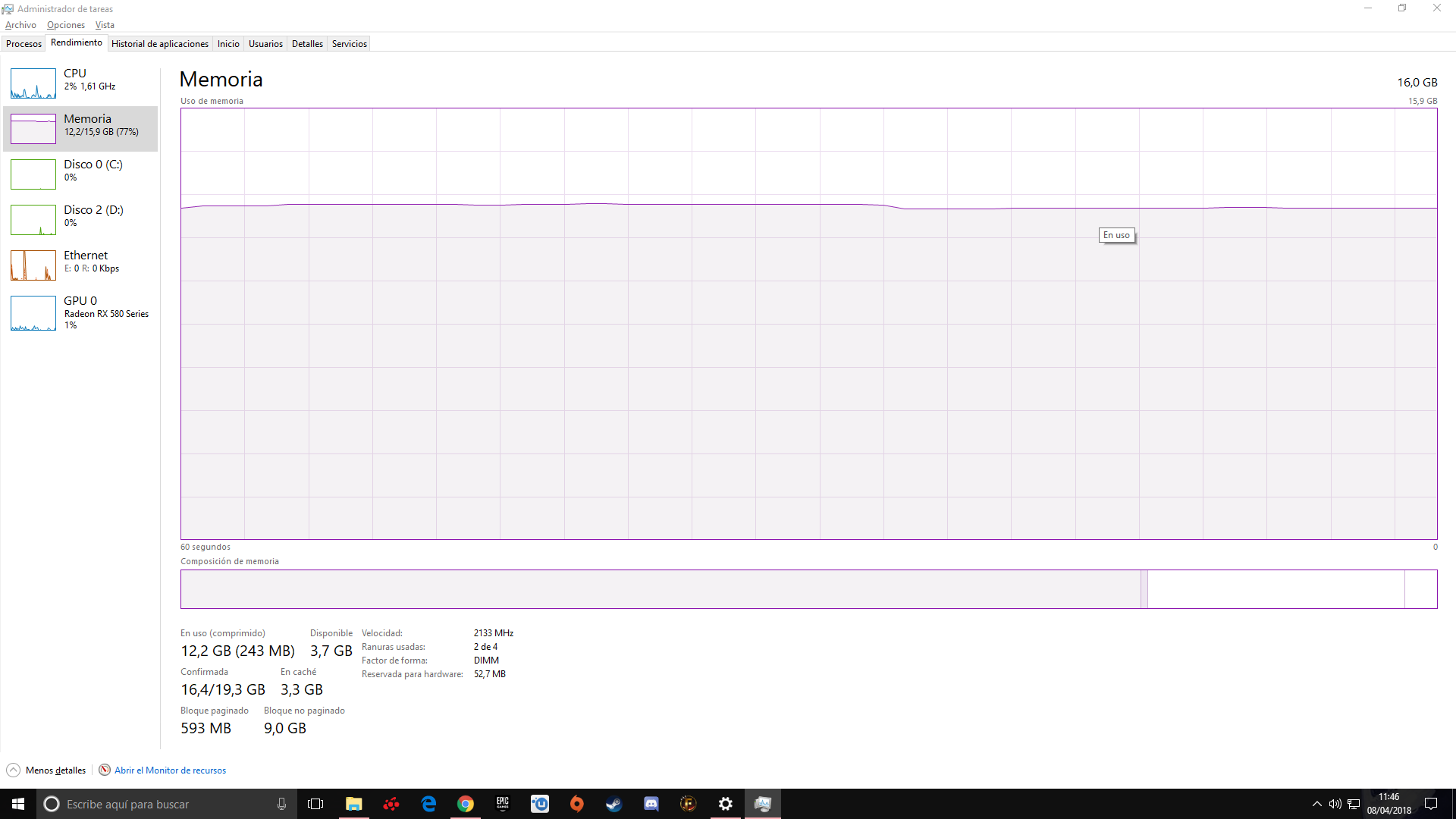Open the Servicios tab
This screenshot has width=1456, height=819.
point(349,44)
